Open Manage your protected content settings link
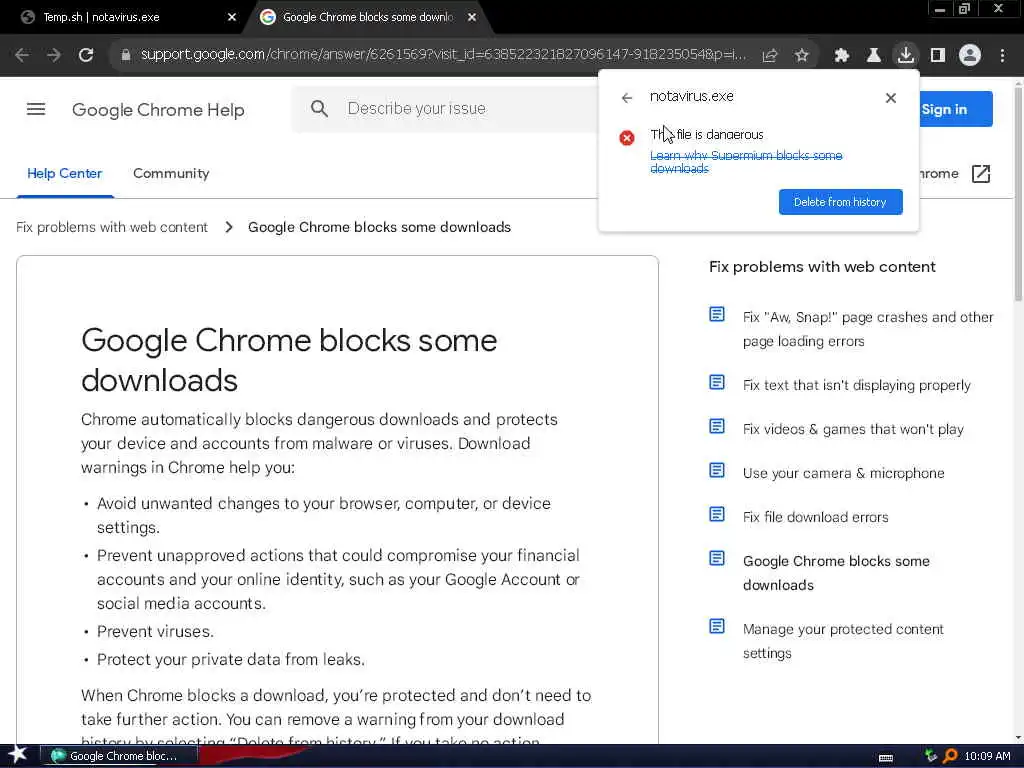Screen dimensions: 1024x768 point(843,641)
